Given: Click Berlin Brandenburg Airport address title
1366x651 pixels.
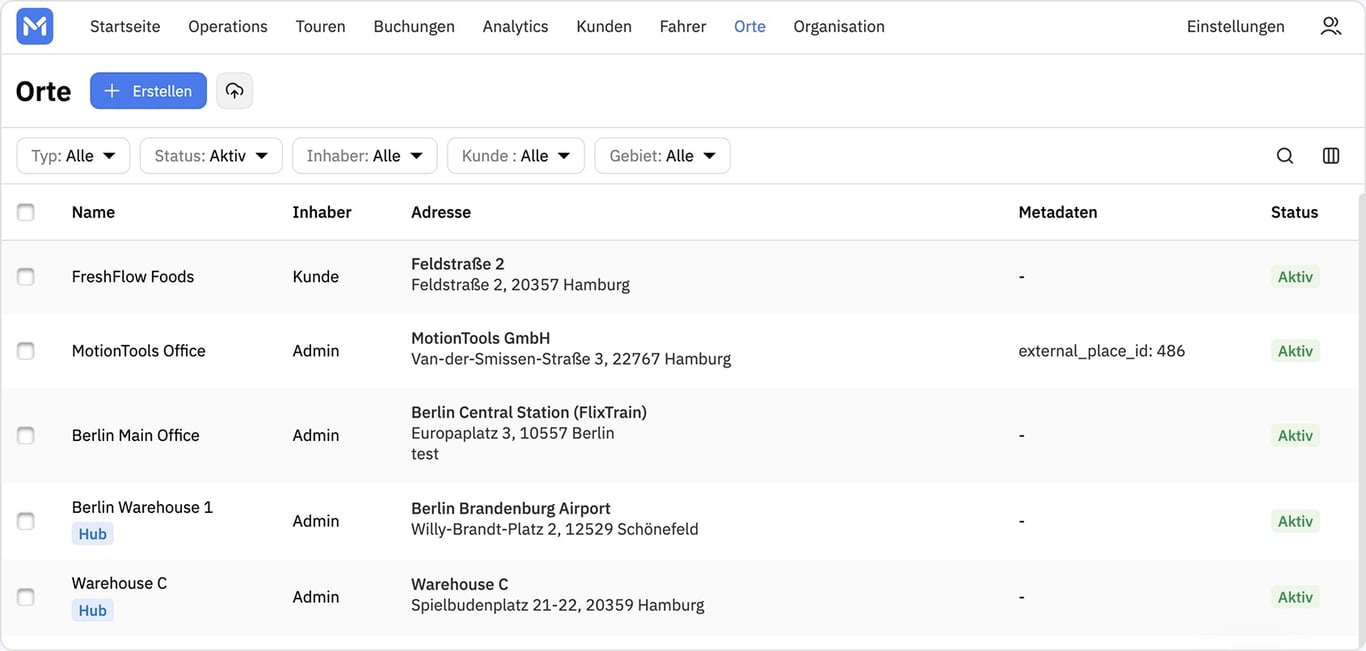Looking at the screenshot, I should [x=511, y=508].
